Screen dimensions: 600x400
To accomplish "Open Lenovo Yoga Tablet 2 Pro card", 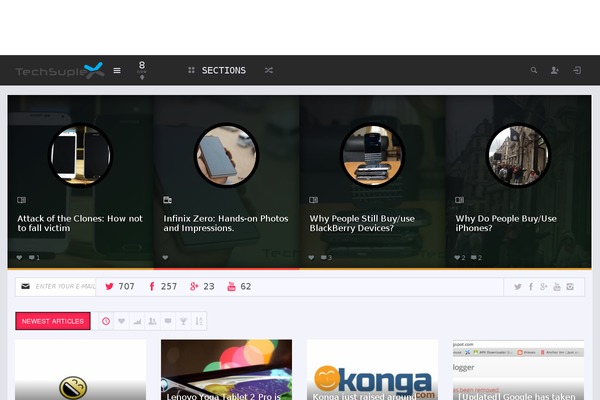I will 227,370.
